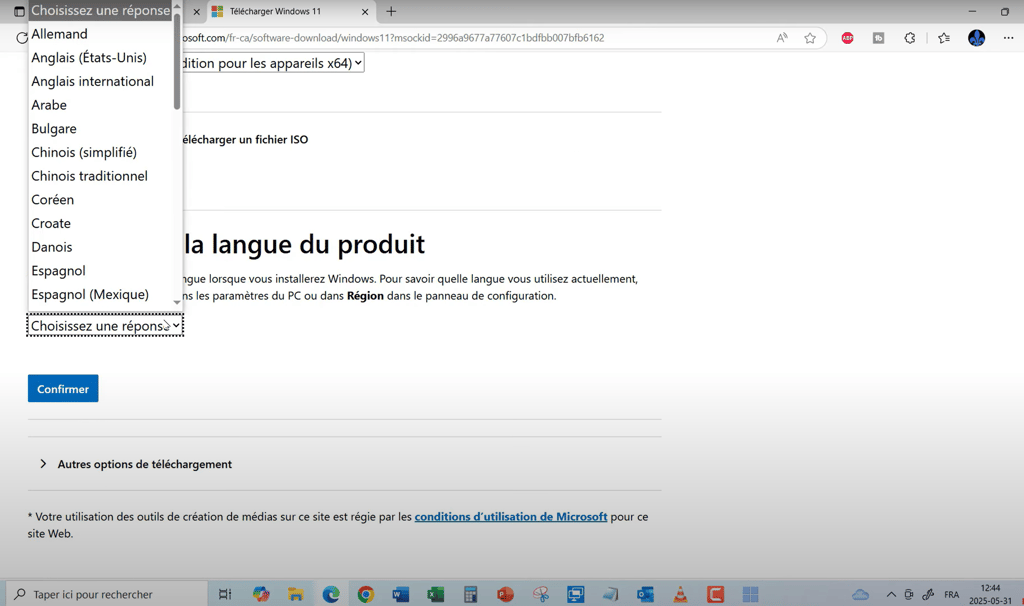The height and width of the screenshot is (606, 1024).
Task: Select Anglais (États-Unis) option
Action: click(100, 57)
